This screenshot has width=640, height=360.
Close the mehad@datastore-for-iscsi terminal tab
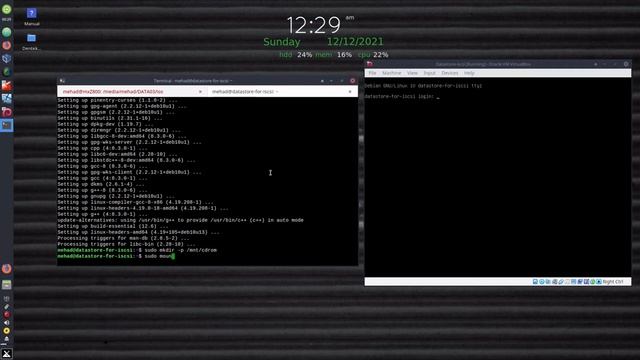(350, 92)
